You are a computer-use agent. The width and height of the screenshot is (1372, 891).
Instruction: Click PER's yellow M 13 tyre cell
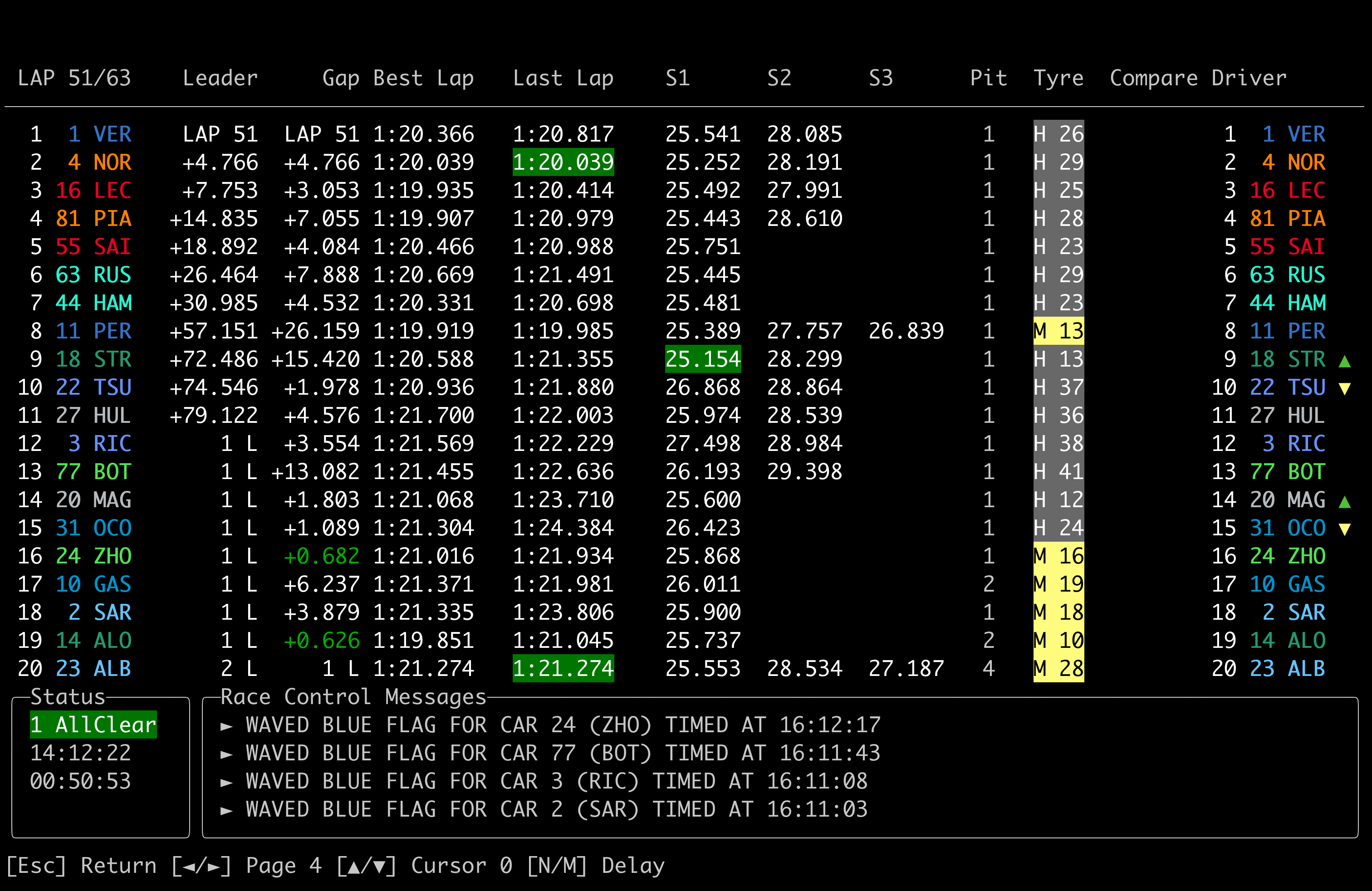(x=1058, y=331)
